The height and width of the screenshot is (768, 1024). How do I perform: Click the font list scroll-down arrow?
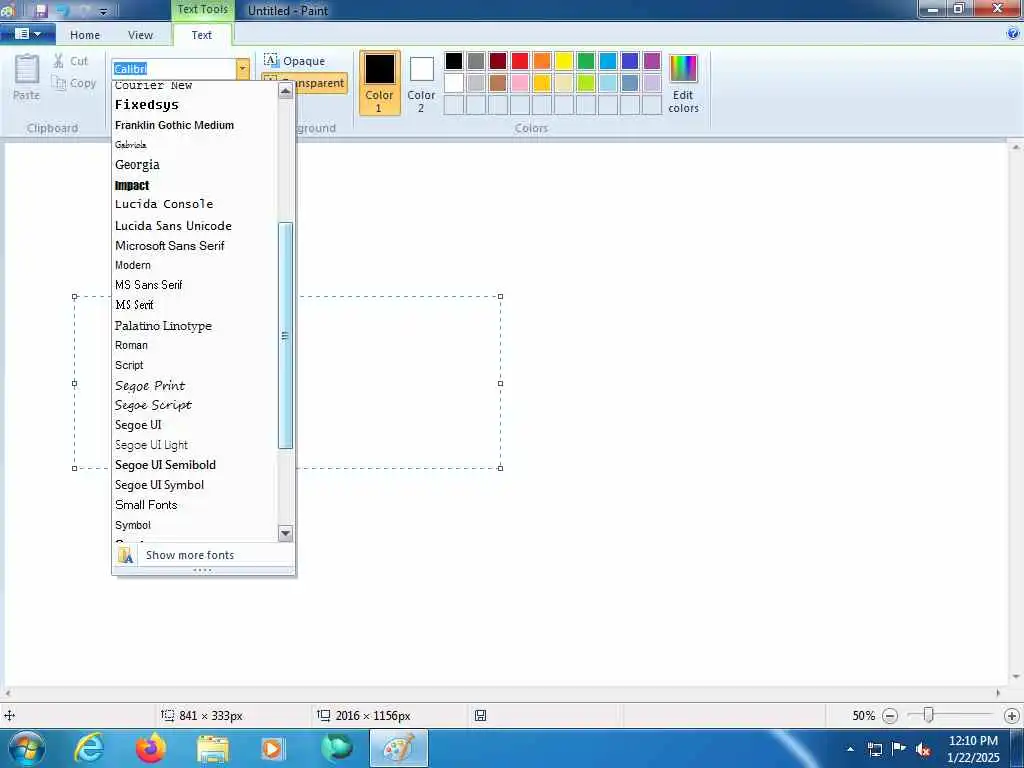point(285,533)
